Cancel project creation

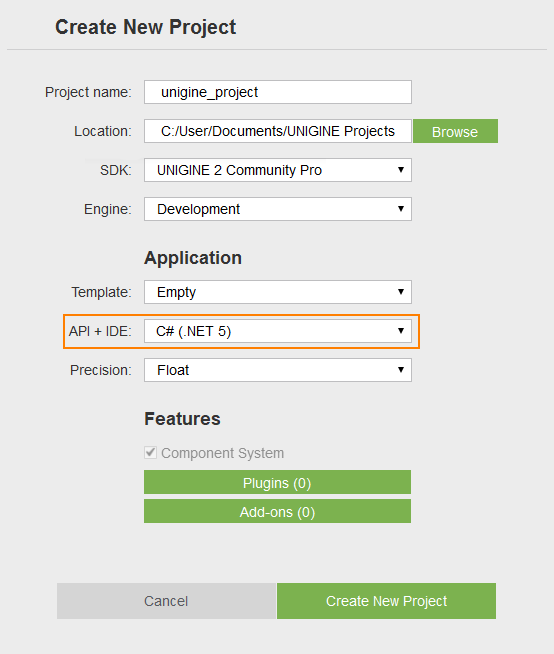(166, 601)
